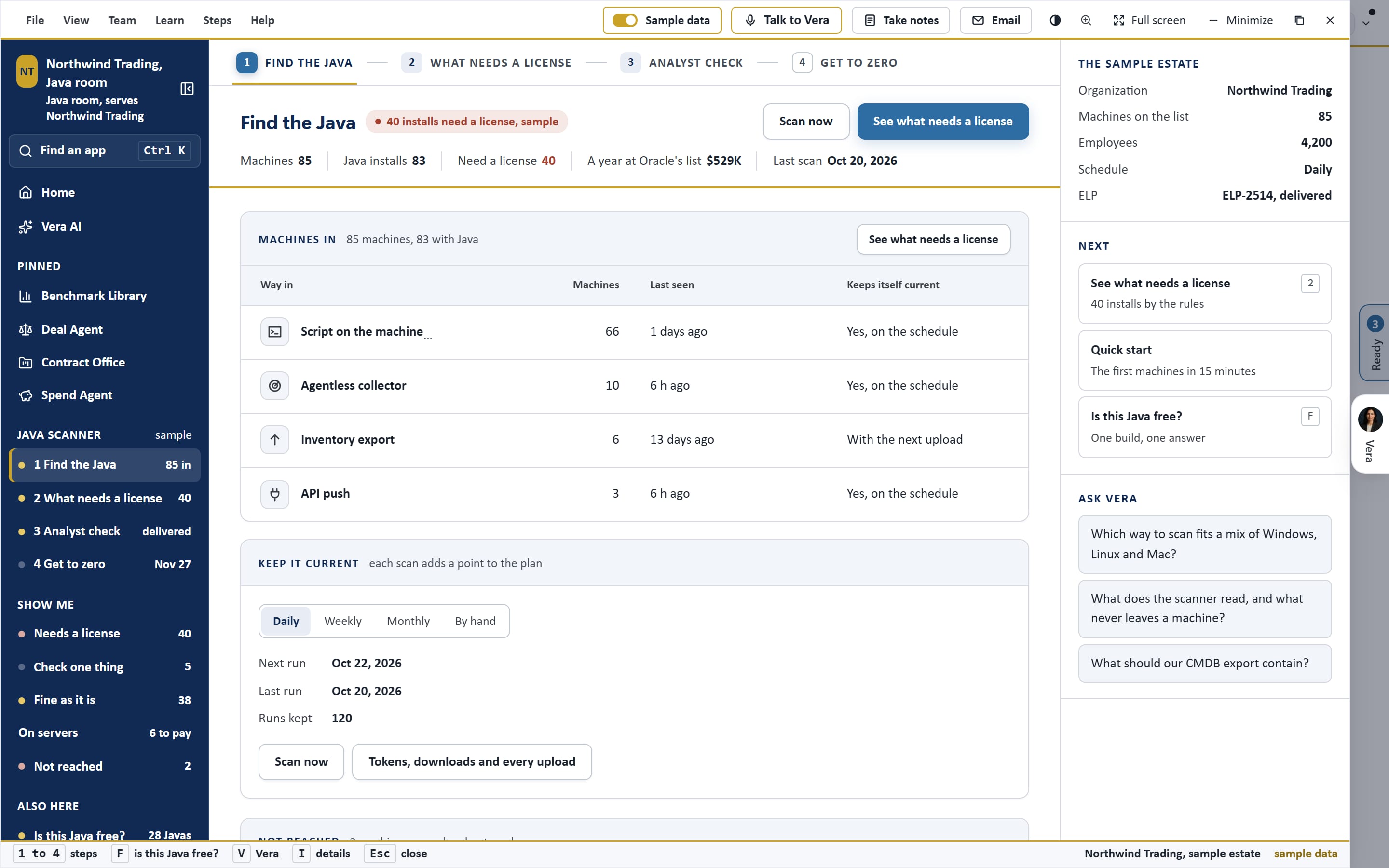Click Scan now in the page header
Screen dimensions: 1389x868
coord(806,121)
